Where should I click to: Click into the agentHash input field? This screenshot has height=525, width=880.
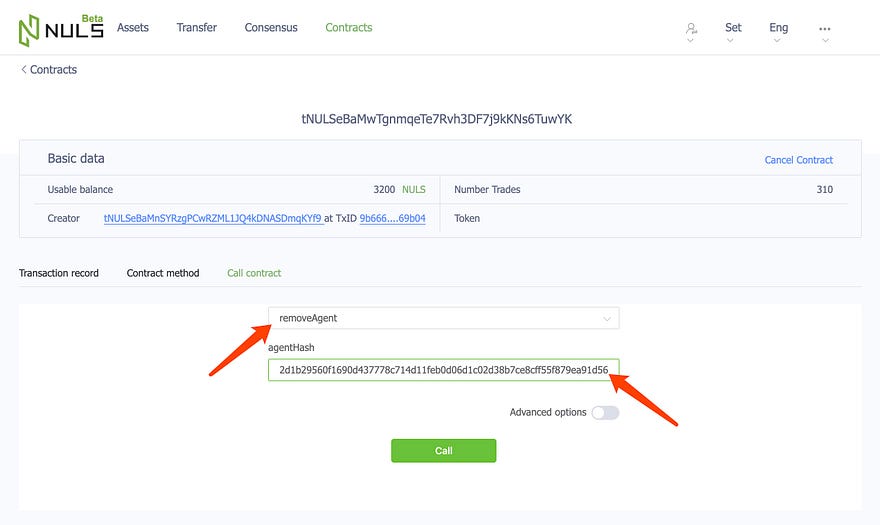tap(443, 370)
